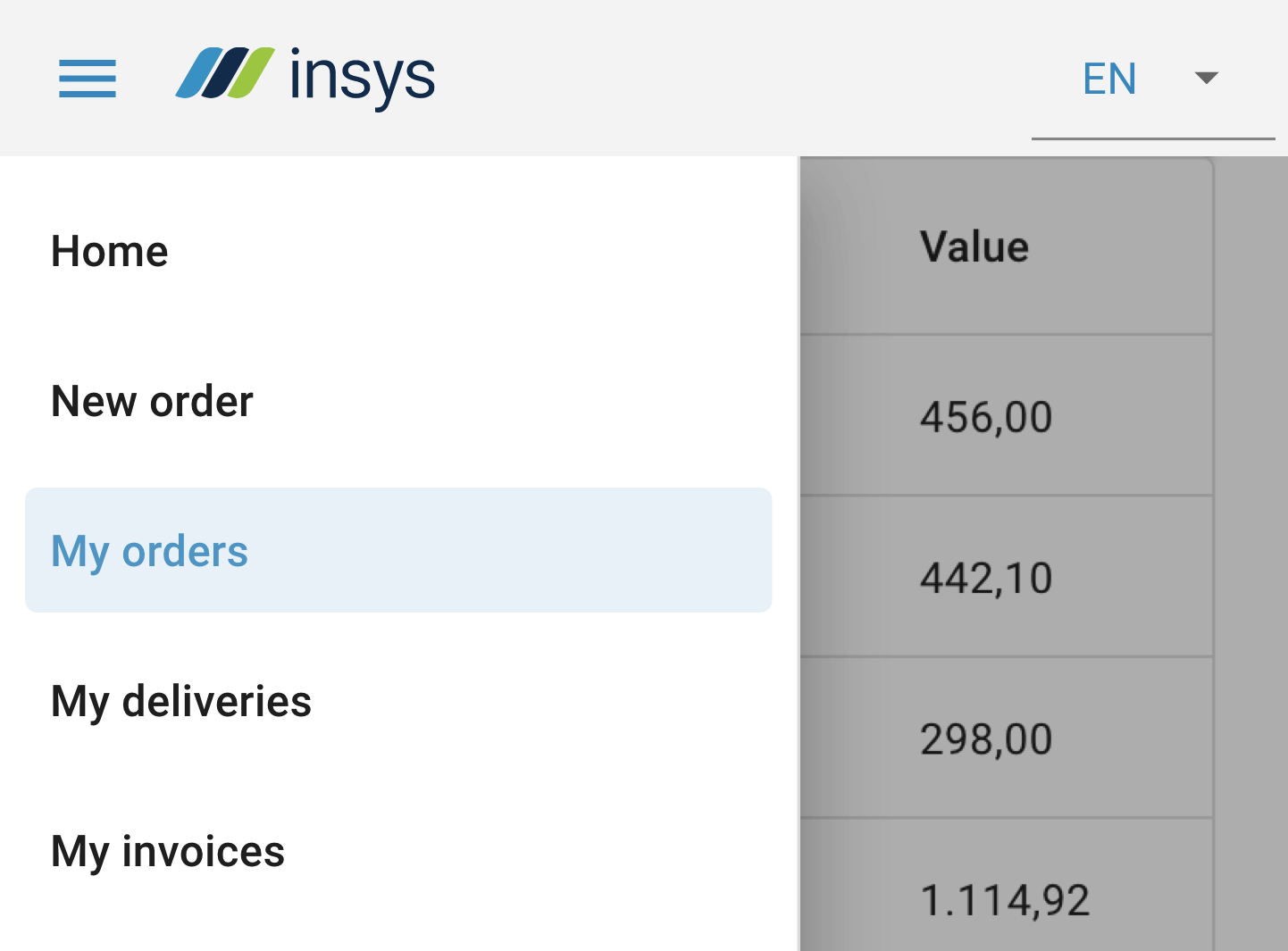Click the underline beneath the language selector
Screen dimensions: 1288x951
[x=1152, y=138]
